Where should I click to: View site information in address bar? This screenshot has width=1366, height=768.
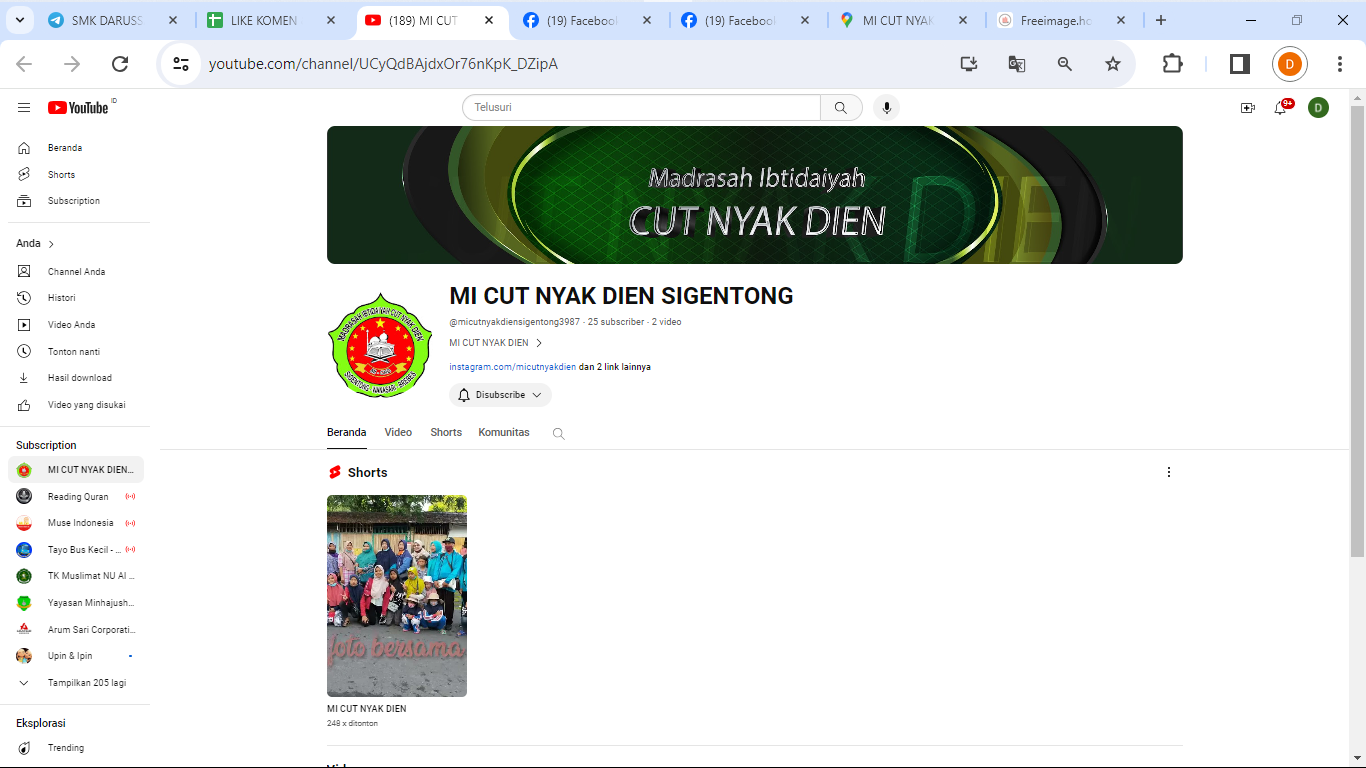pyautogui.click(x=181, y=64)
